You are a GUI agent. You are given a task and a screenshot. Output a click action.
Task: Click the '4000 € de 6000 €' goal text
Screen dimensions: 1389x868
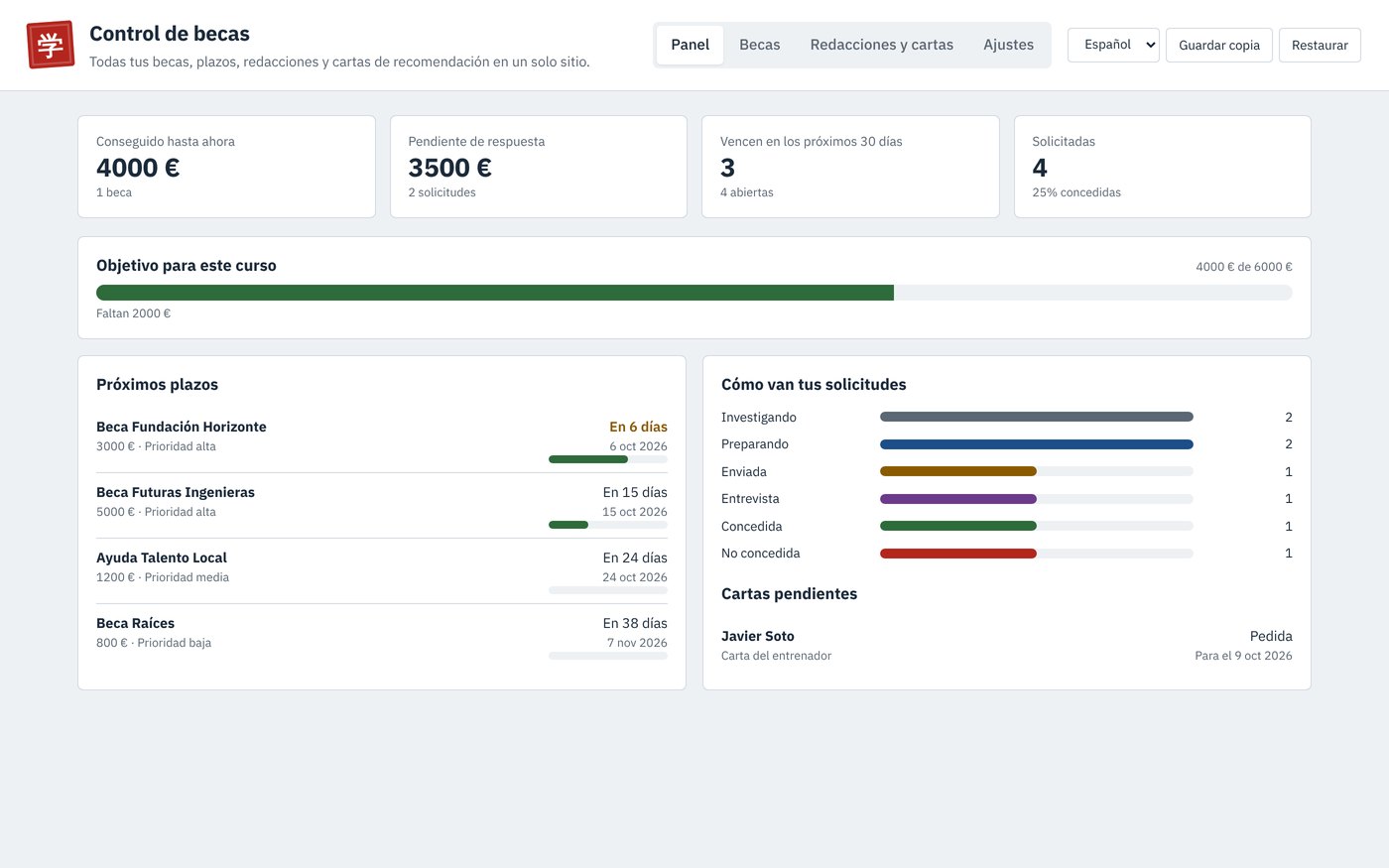point(1243,267)
